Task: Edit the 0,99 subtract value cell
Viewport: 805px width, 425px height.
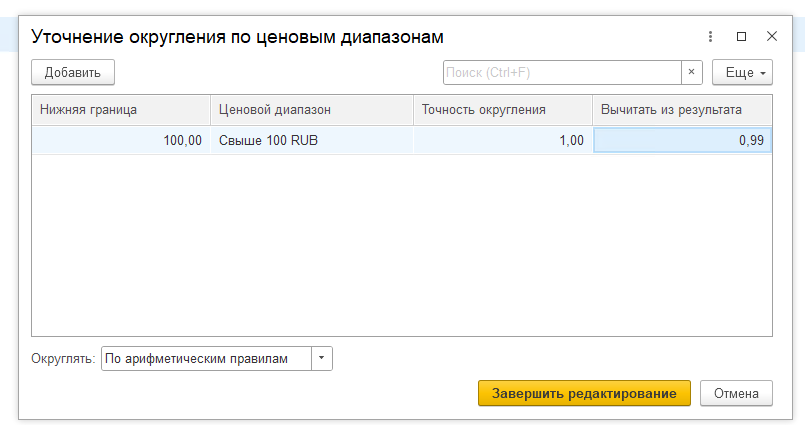Action: tap(683, 141)
